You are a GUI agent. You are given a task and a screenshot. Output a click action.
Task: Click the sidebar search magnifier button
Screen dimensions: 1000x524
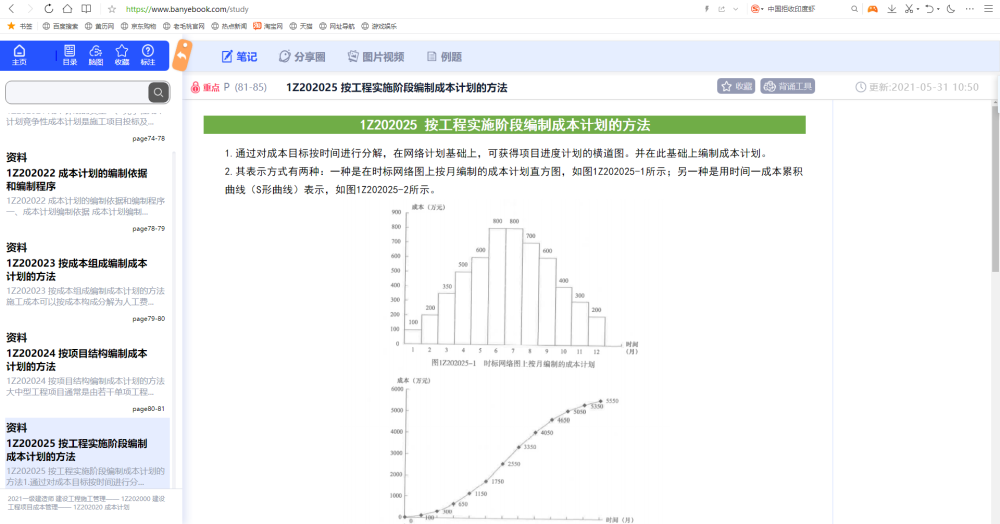pyautogui.click(x=158, y=93)
